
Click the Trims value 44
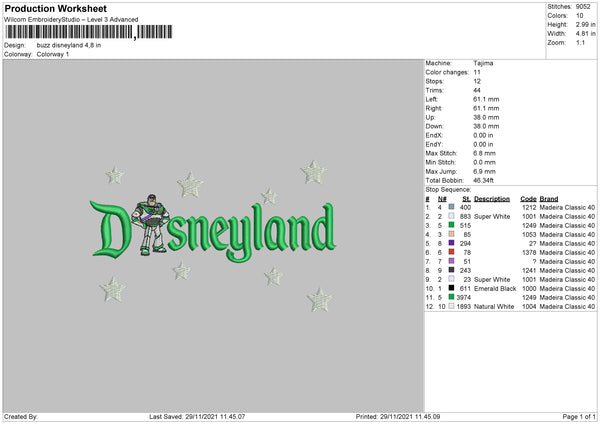pos(477,90)
